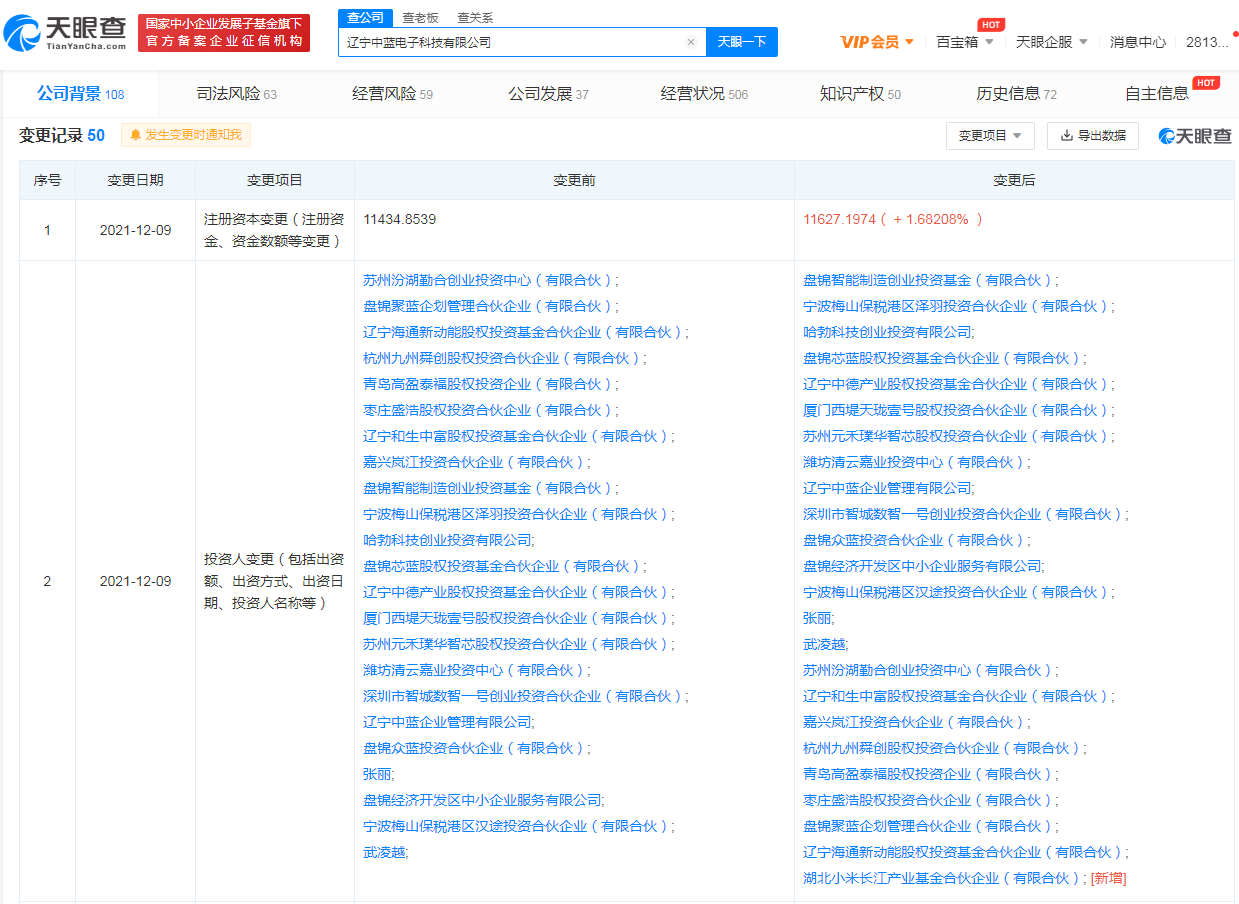Click the Tianyancha watermark logo at right
This screenshot has width=1239, height=904.
[x=1195, y=136]
